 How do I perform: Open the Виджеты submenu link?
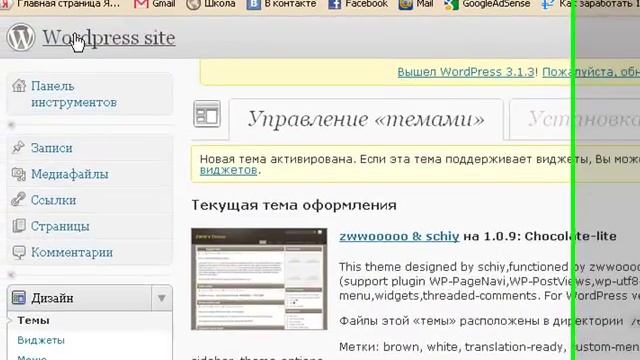click(41, 340)
